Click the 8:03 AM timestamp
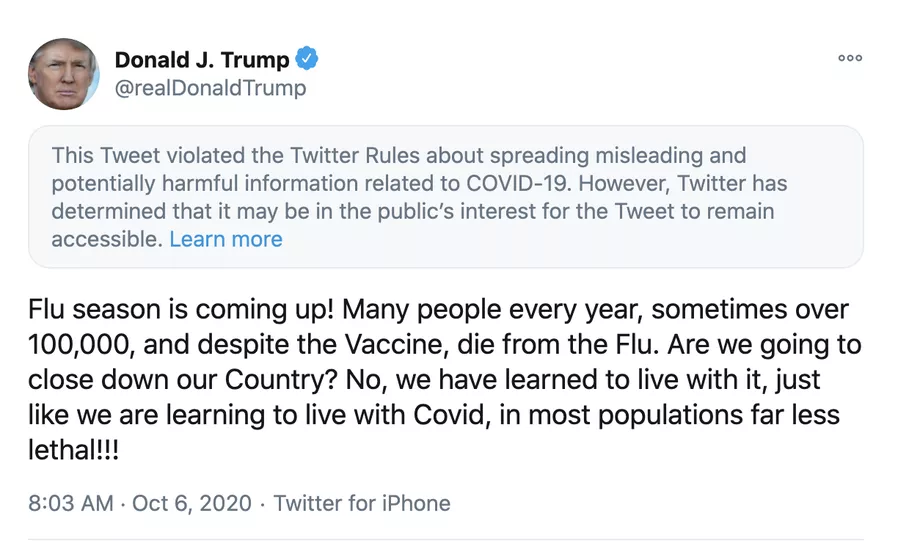The height and width of the screenshot is (549, 920). click(x=70, y=503)
